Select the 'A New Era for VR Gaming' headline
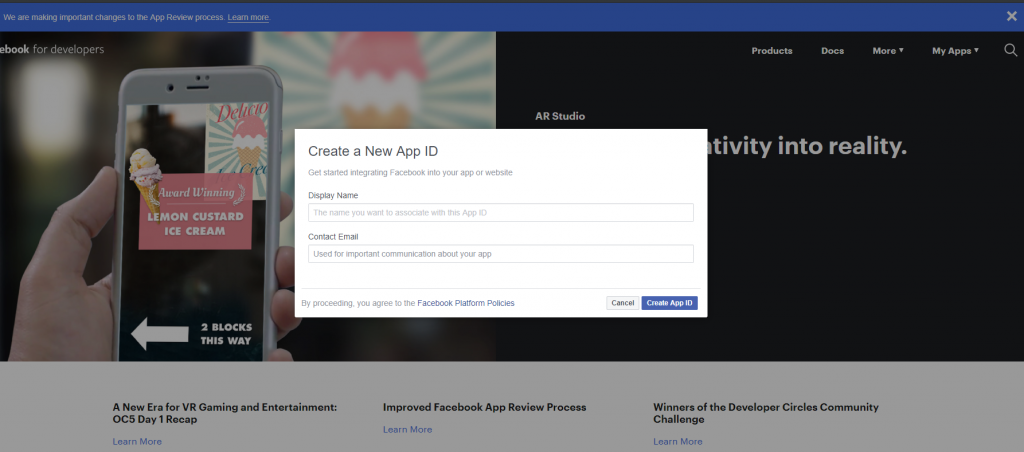This screenshot has height=452, width=1024. point(225,413)
